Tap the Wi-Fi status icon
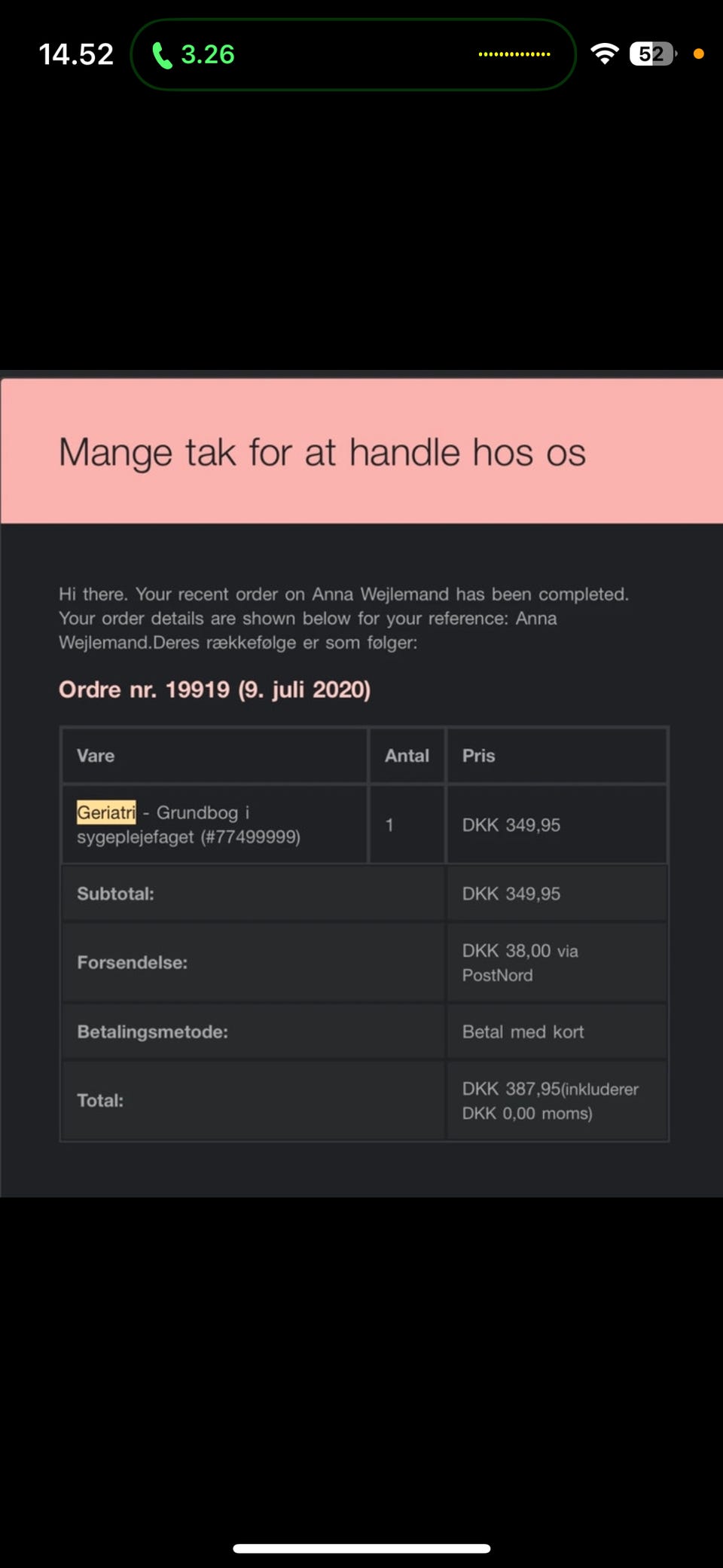Image resolution: width=723 pixels, height=1568 pixels. coord(604,54)
